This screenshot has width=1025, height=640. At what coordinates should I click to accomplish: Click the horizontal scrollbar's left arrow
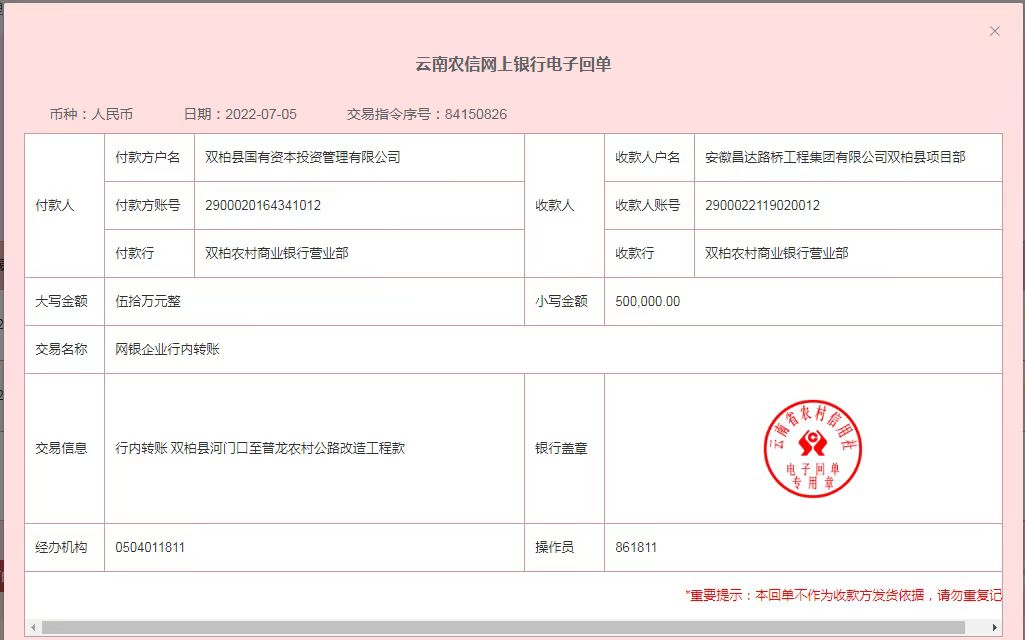click(x=32, y=627)
